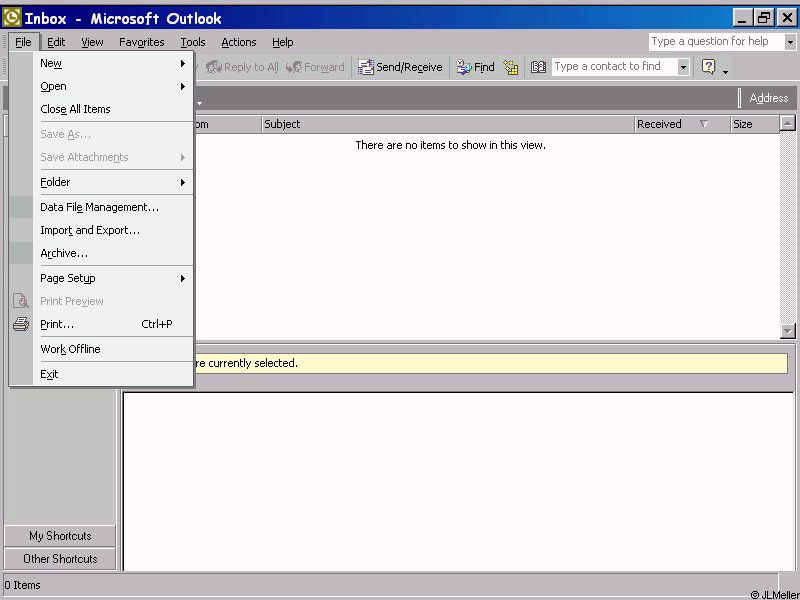Sort by the Received column header
The width and height of the screenshot is (800, 600).
coord(660,124)
